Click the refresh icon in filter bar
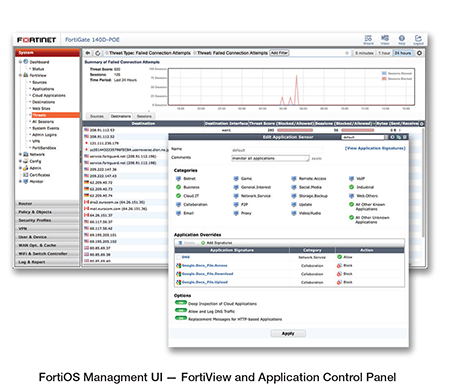This screenshot has width=450, height=390. [x=98, y=53]
